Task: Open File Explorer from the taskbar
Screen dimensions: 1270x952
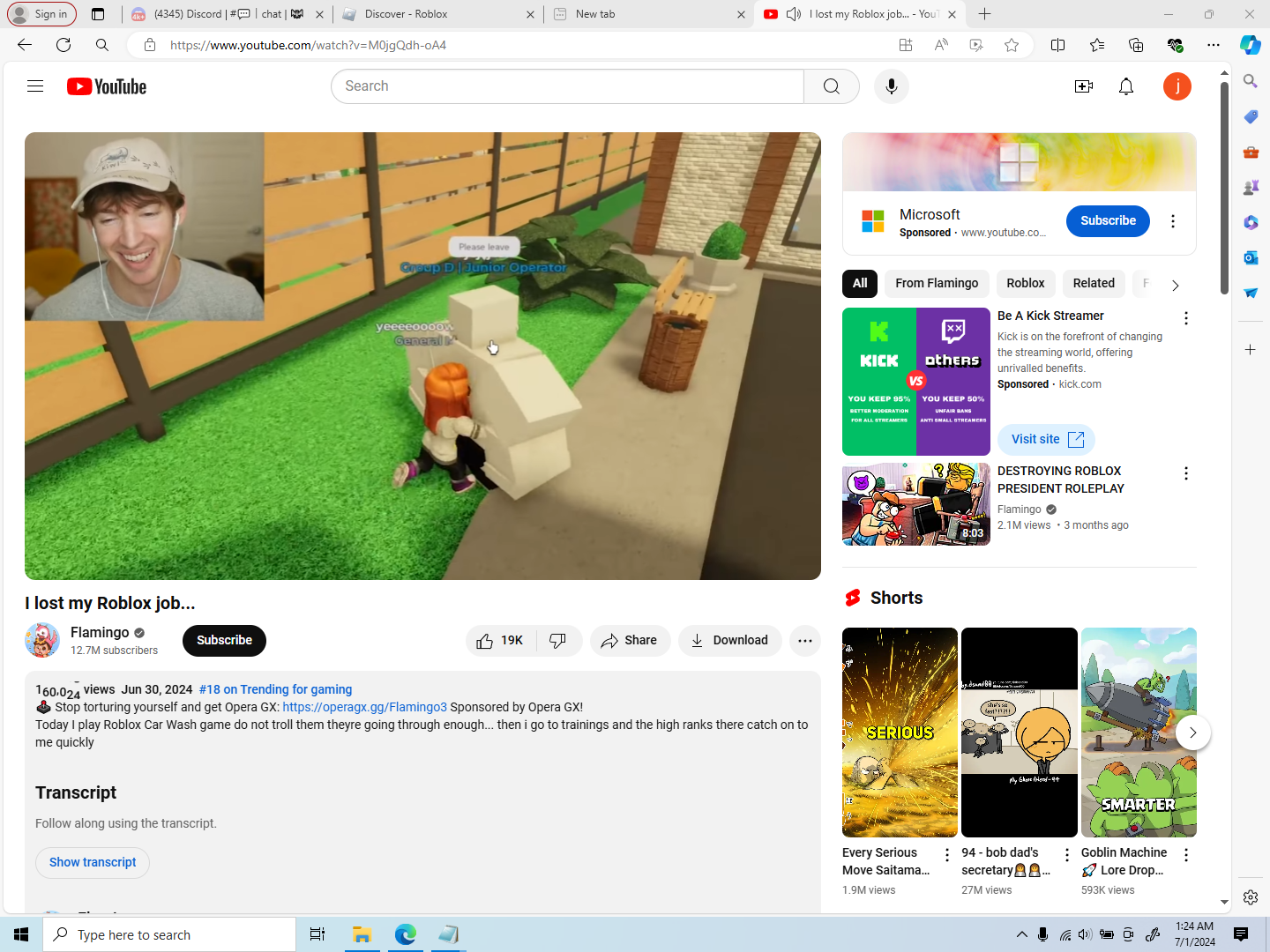Action: [x=362, y=934]
